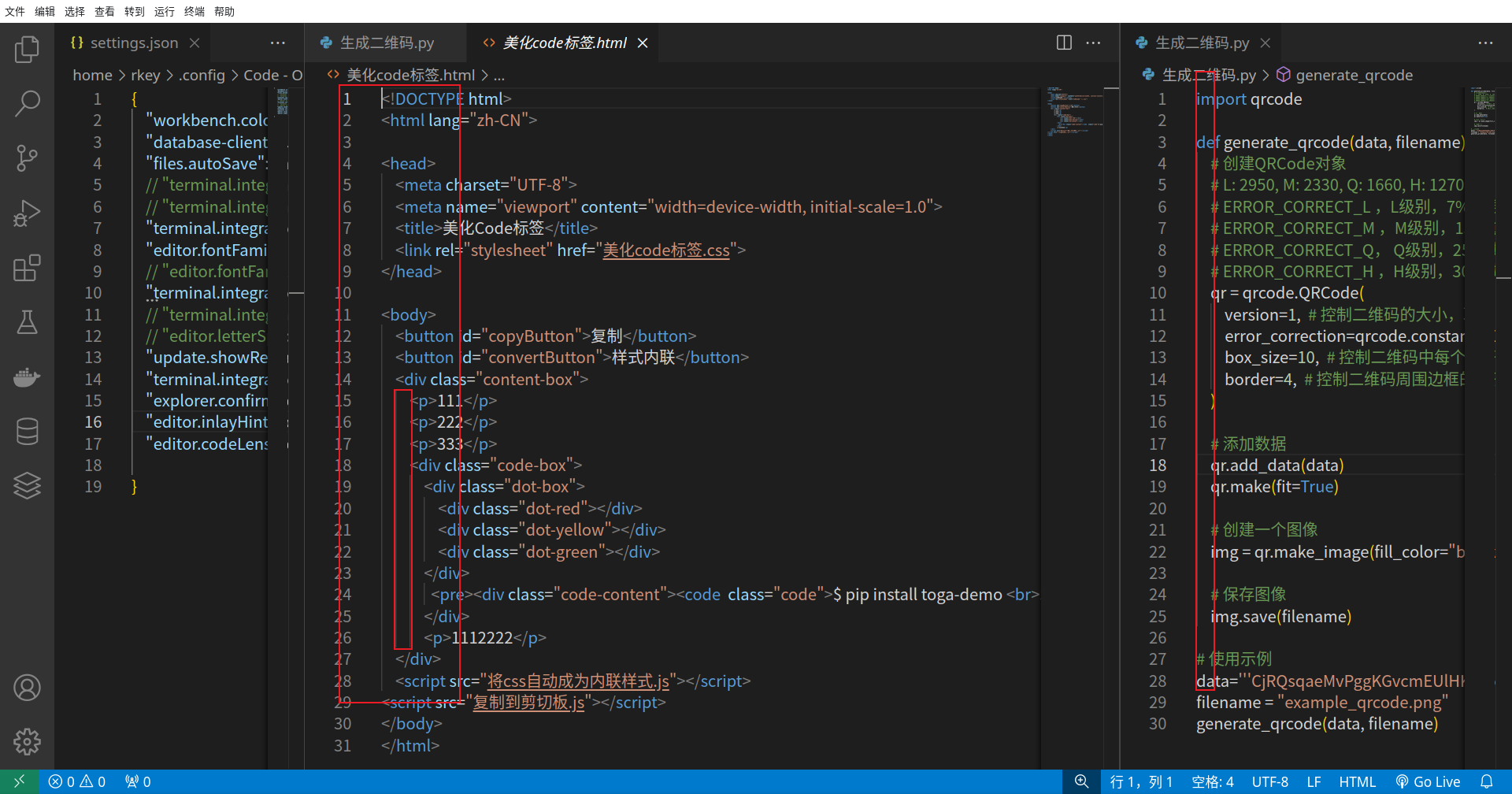Open the Search view in activity bar
Image resolution: width=1512 pixels, height=794 pixels.
click(27, 103)
